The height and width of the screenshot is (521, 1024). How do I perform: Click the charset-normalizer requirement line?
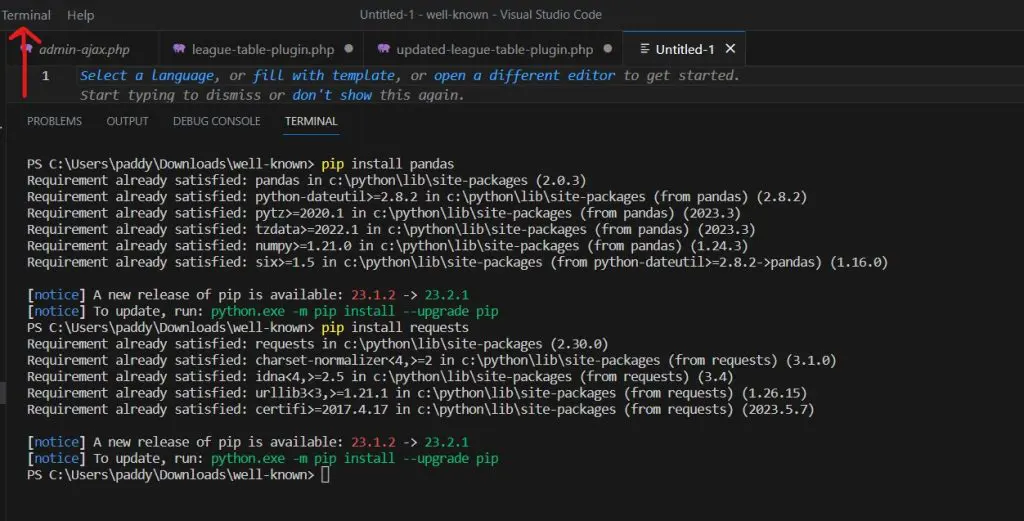(432, 360)
